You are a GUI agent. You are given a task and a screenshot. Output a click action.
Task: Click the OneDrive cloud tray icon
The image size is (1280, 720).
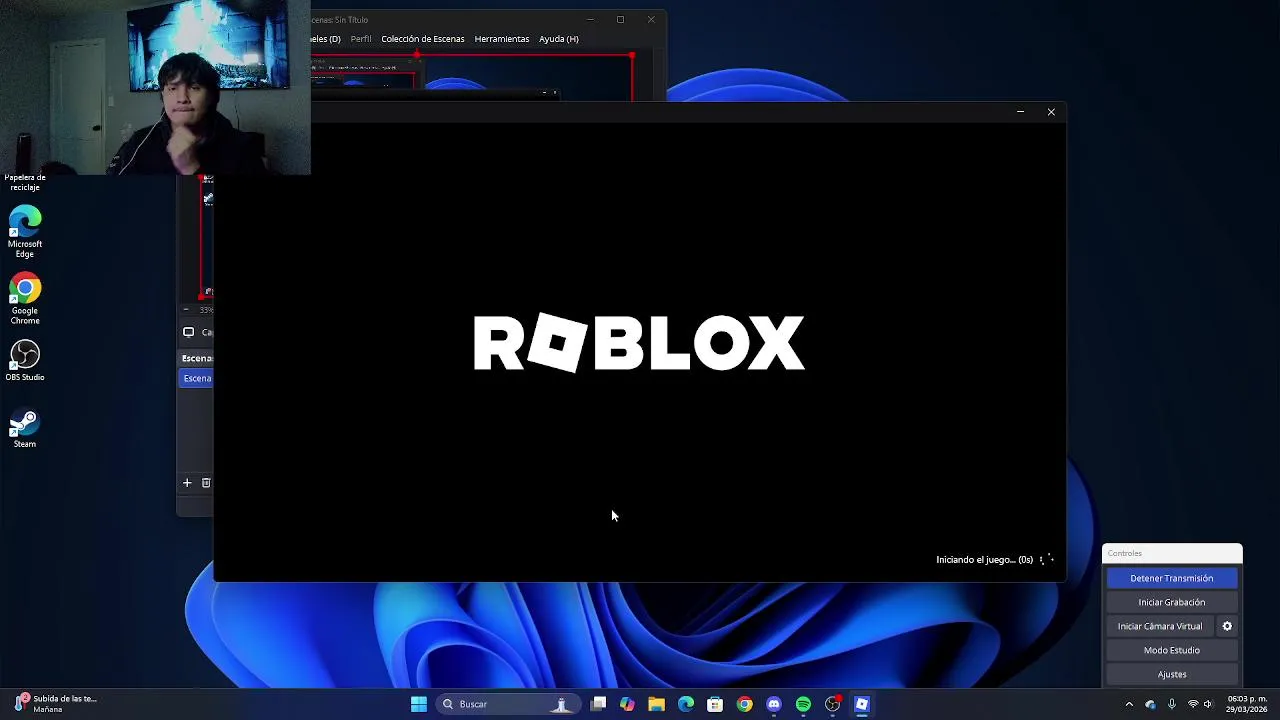(x=1150, y=704)
